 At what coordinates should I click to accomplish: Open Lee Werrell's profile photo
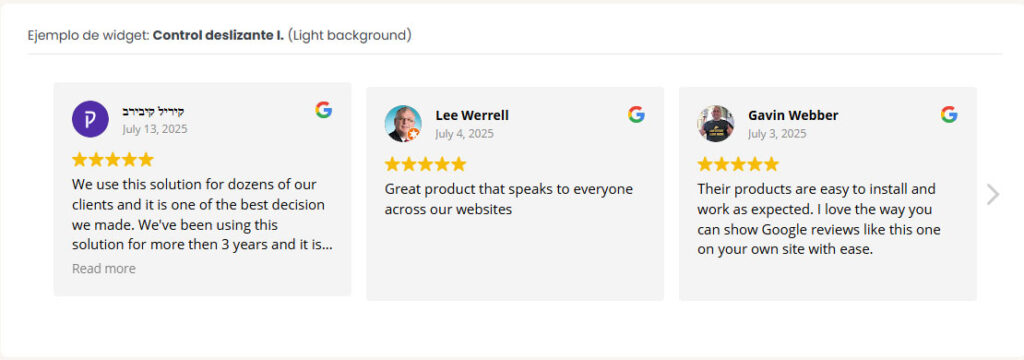(403, 123)
